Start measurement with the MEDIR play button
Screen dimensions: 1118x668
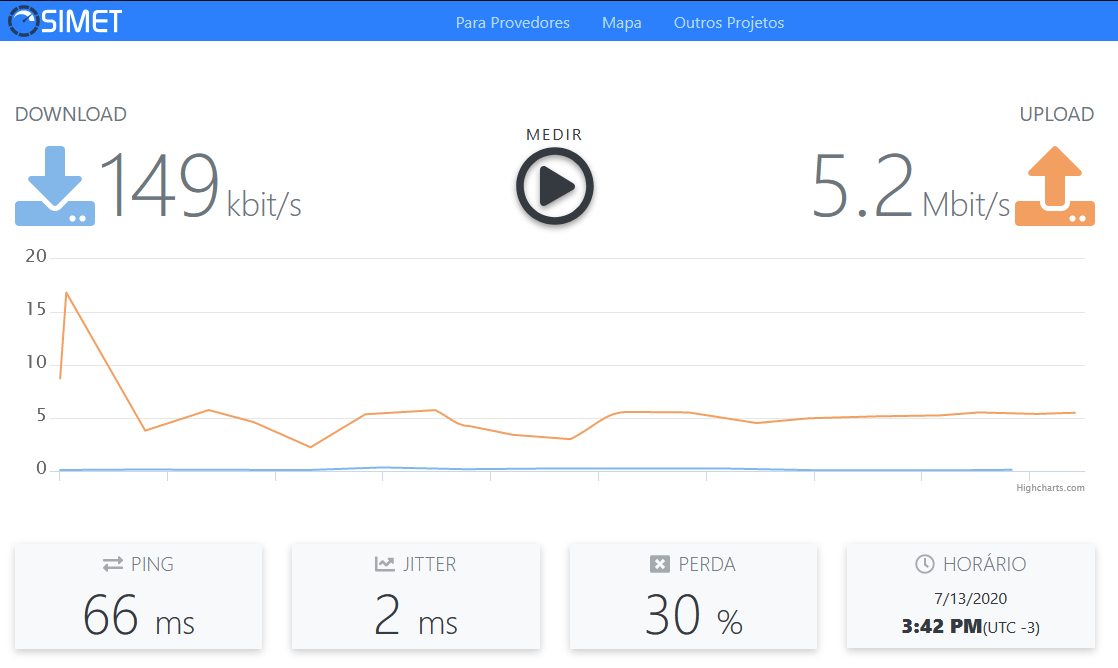[555, 186]
